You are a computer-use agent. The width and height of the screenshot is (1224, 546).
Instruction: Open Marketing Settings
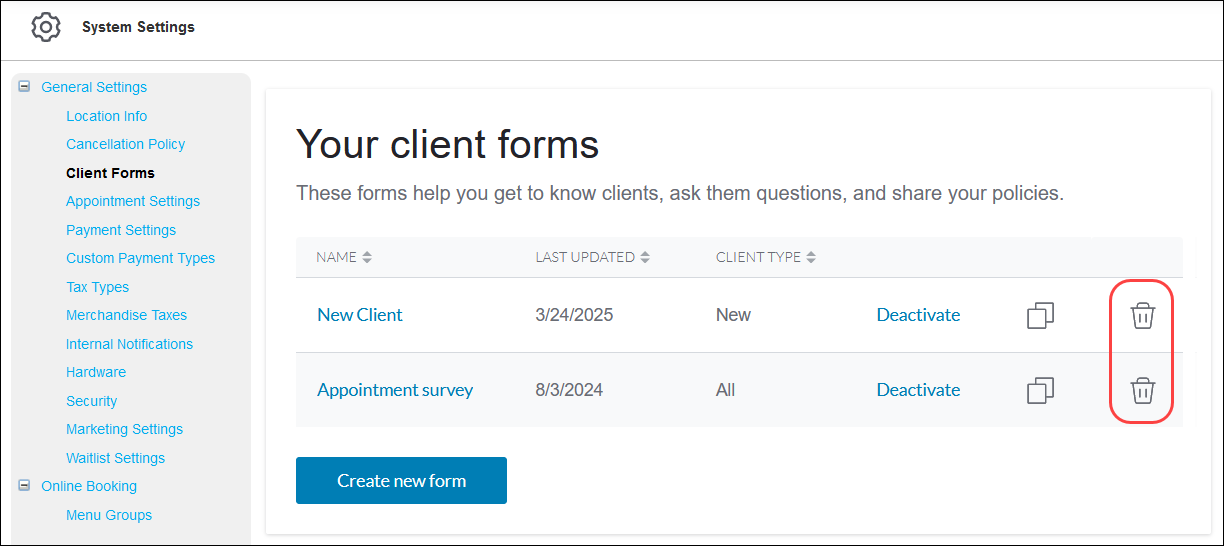click(125, 429)
